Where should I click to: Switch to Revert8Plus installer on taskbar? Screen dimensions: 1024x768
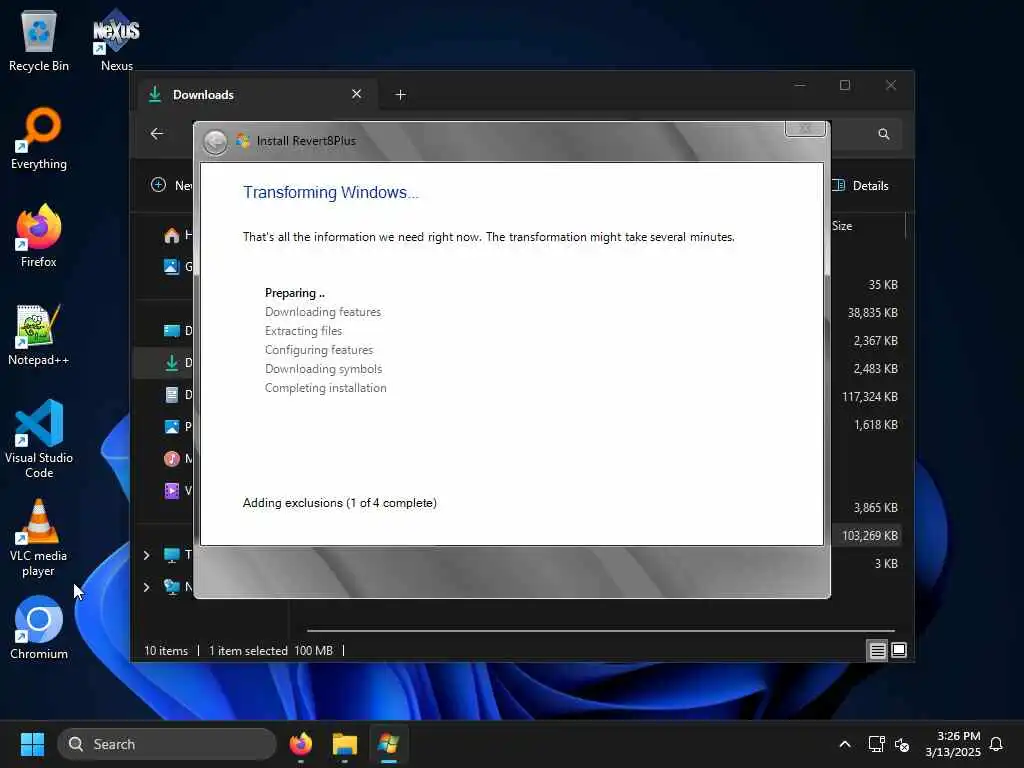click(x=389, y=744)
